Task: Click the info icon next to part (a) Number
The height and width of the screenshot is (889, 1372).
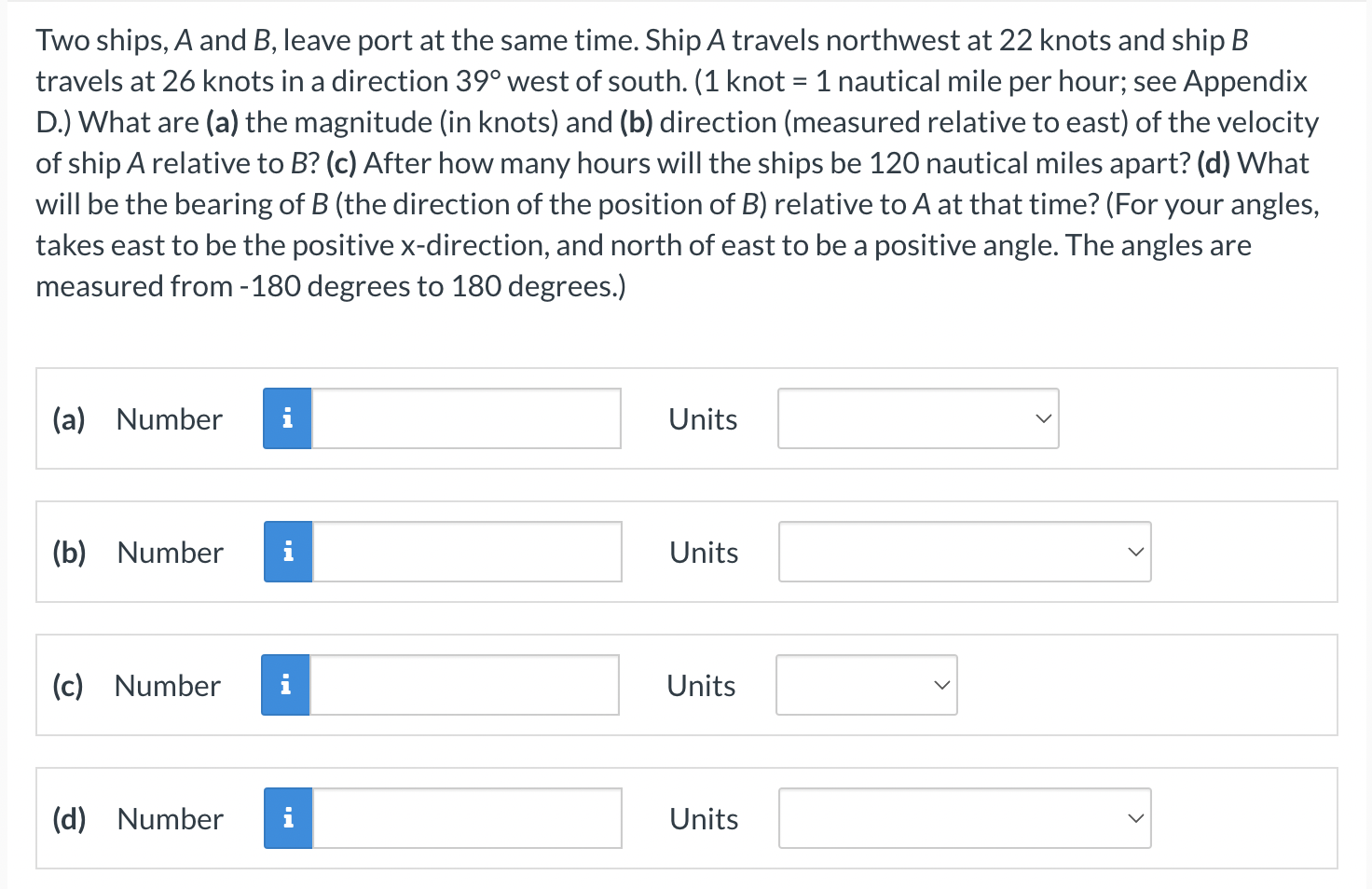Action: click(x=287, y=418)
